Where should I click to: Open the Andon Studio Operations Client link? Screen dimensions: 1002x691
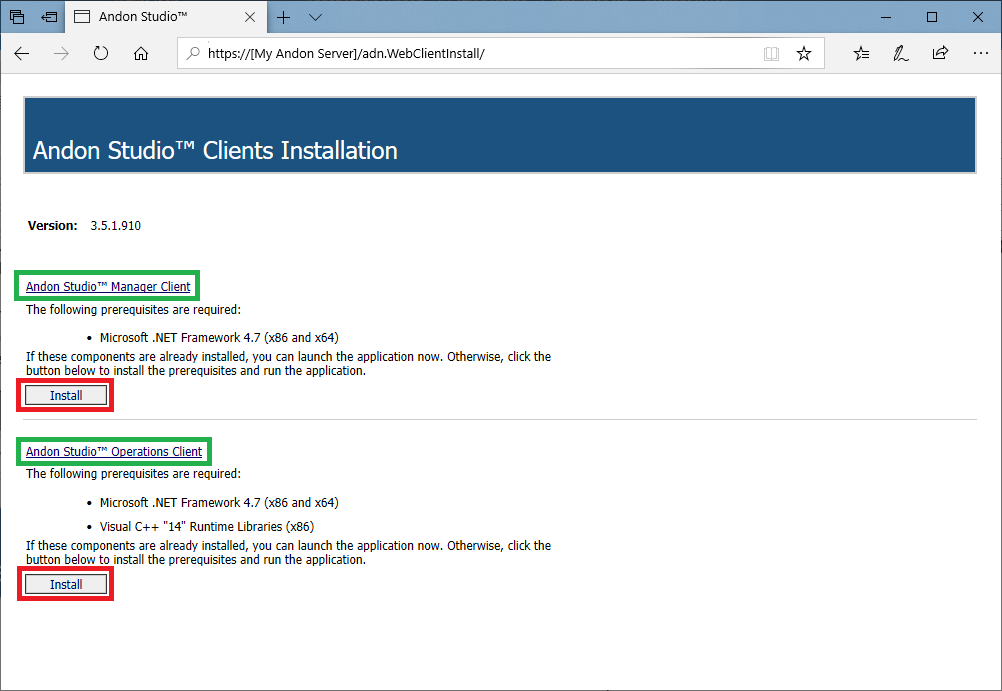pyautogui.click(x=114, y=451)
